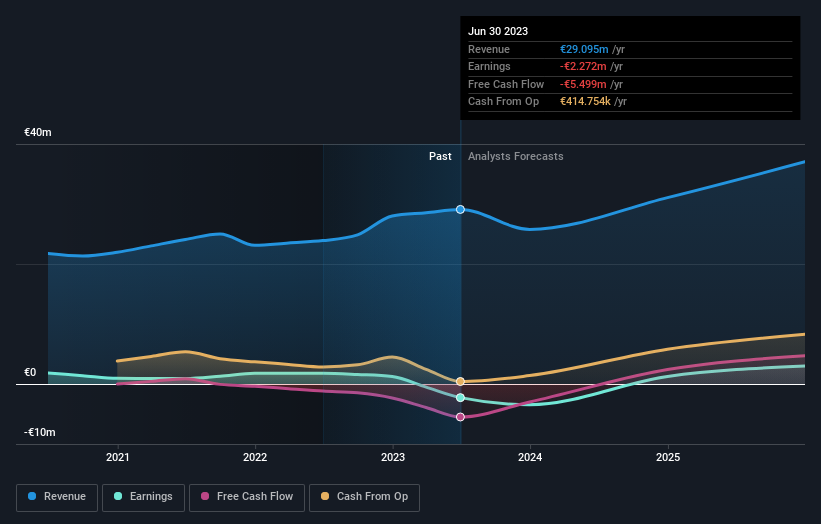
Task: Select the Free Cash Flow data point marker
Action: click(460, 417)
